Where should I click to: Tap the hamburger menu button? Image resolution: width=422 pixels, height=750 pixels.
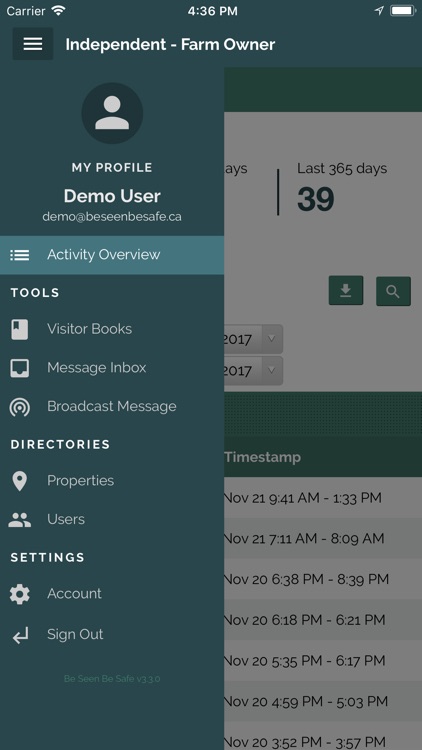pos(33,44)
